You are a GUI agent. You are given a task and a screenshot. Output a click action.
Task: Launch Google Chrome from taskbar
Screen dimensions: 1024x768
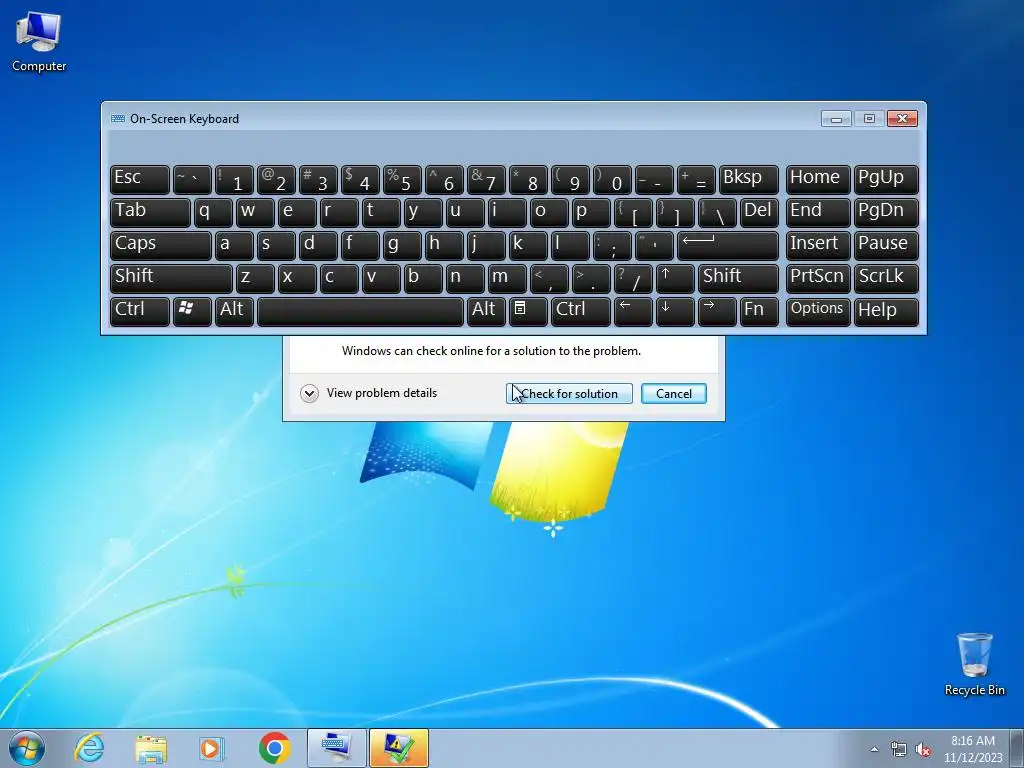(274, 748)
